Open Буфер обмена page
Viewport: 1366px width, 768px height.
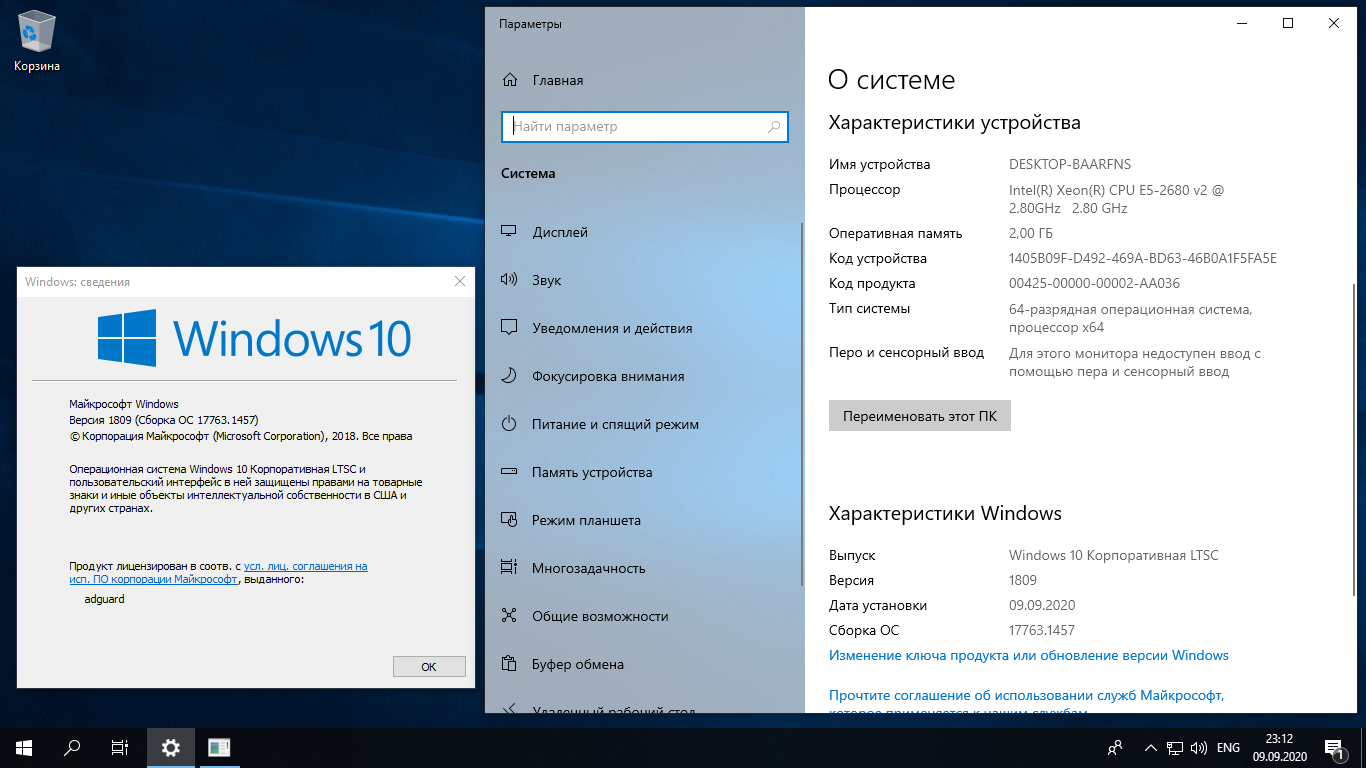pos(644,664)
